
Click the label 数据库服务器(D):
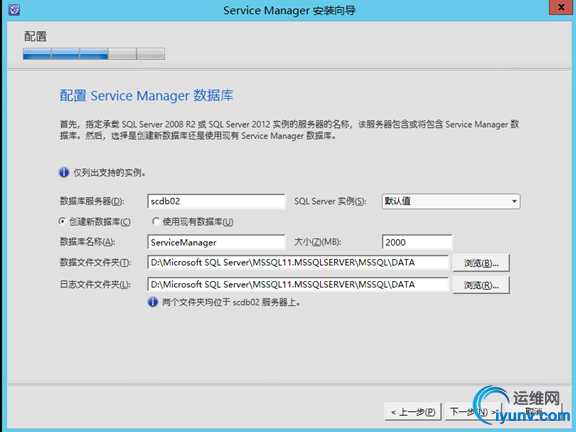tap(92, 201)
